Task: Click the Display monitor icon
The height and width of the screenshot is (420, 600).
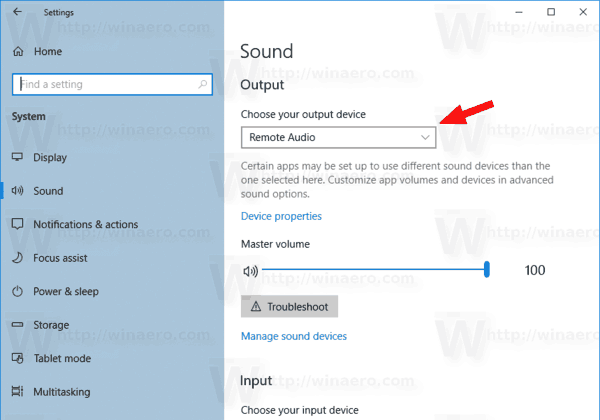Action: click(17, 157)
